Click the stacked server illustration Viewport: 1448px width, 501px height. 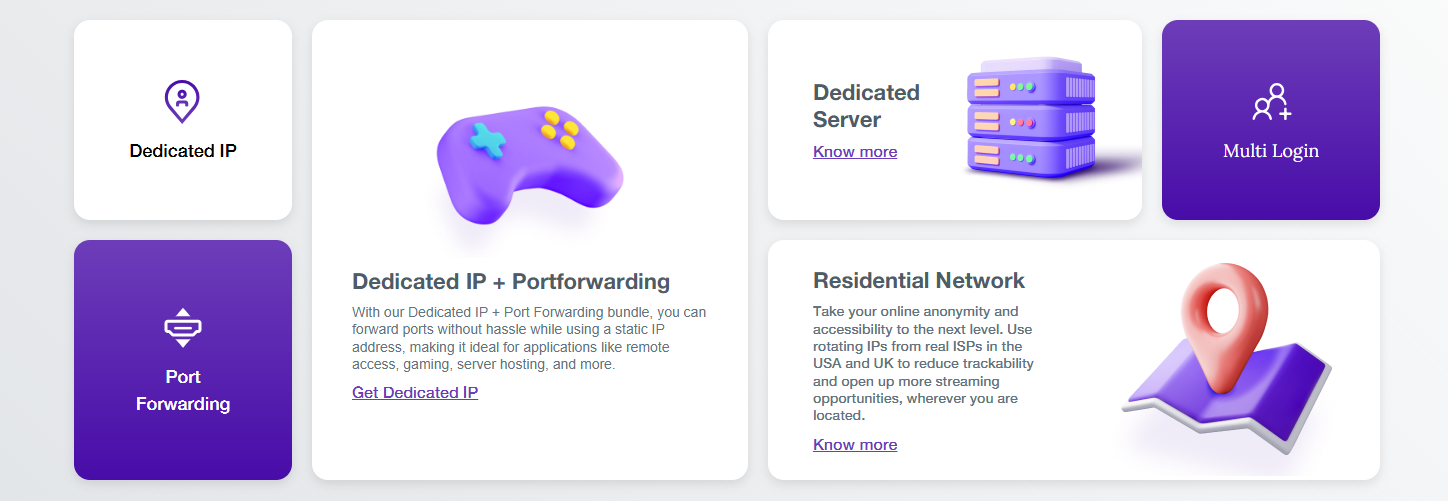click(x=1031, y=119)
